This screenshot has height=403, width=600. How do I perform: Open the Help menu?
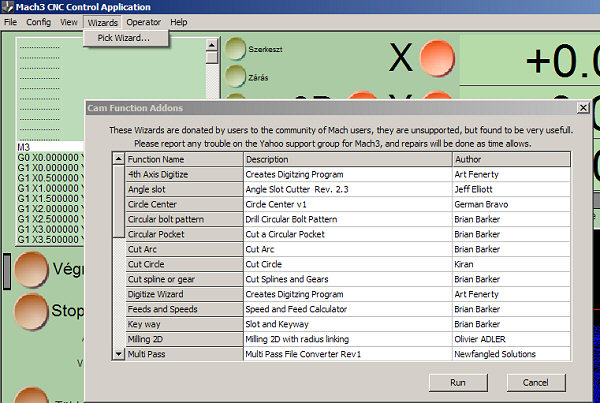(x=179, y=22)
